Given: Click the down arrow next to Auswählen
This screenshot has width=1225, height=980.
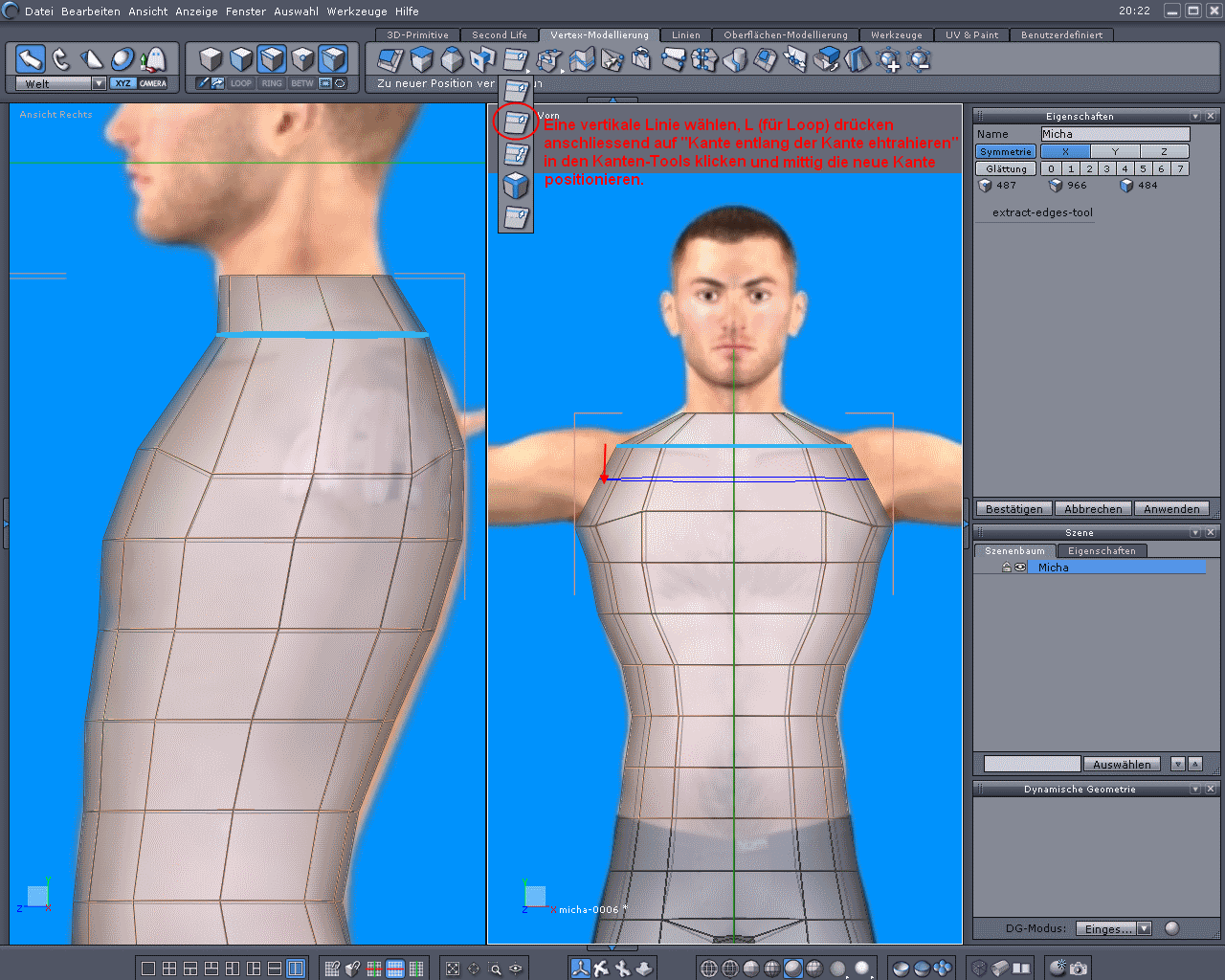Looking at the screenshot, I should tap(1178, 764).
